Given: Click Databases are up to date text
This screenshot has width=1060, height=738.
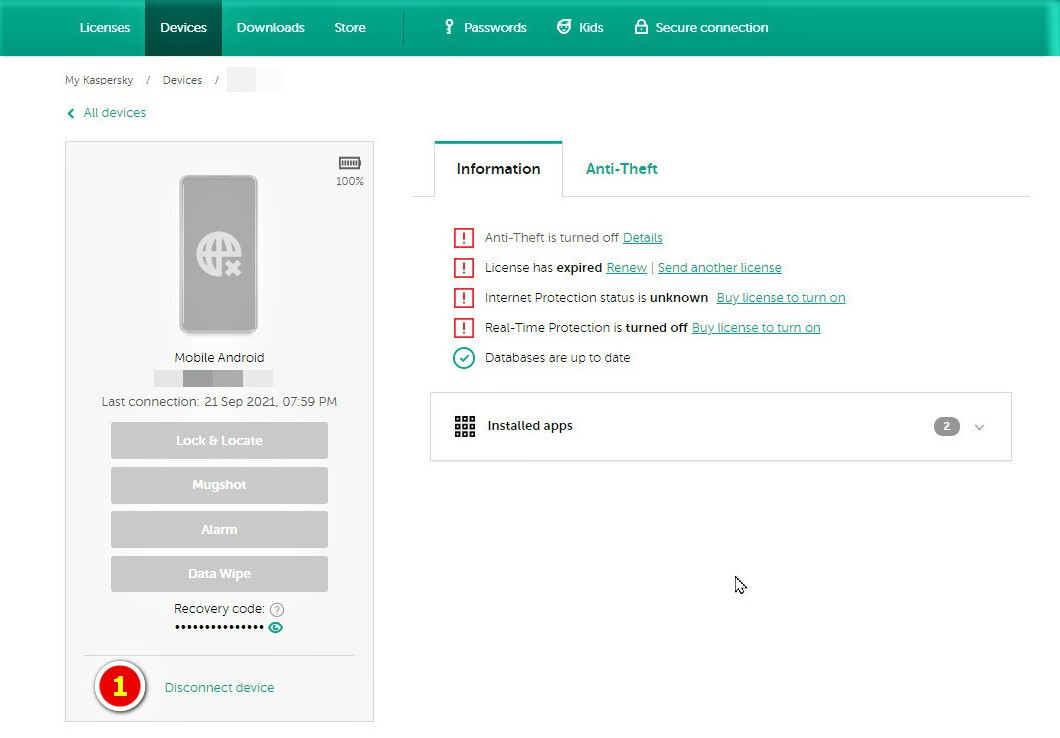Looking at the screenshot, I should [557, 358].
